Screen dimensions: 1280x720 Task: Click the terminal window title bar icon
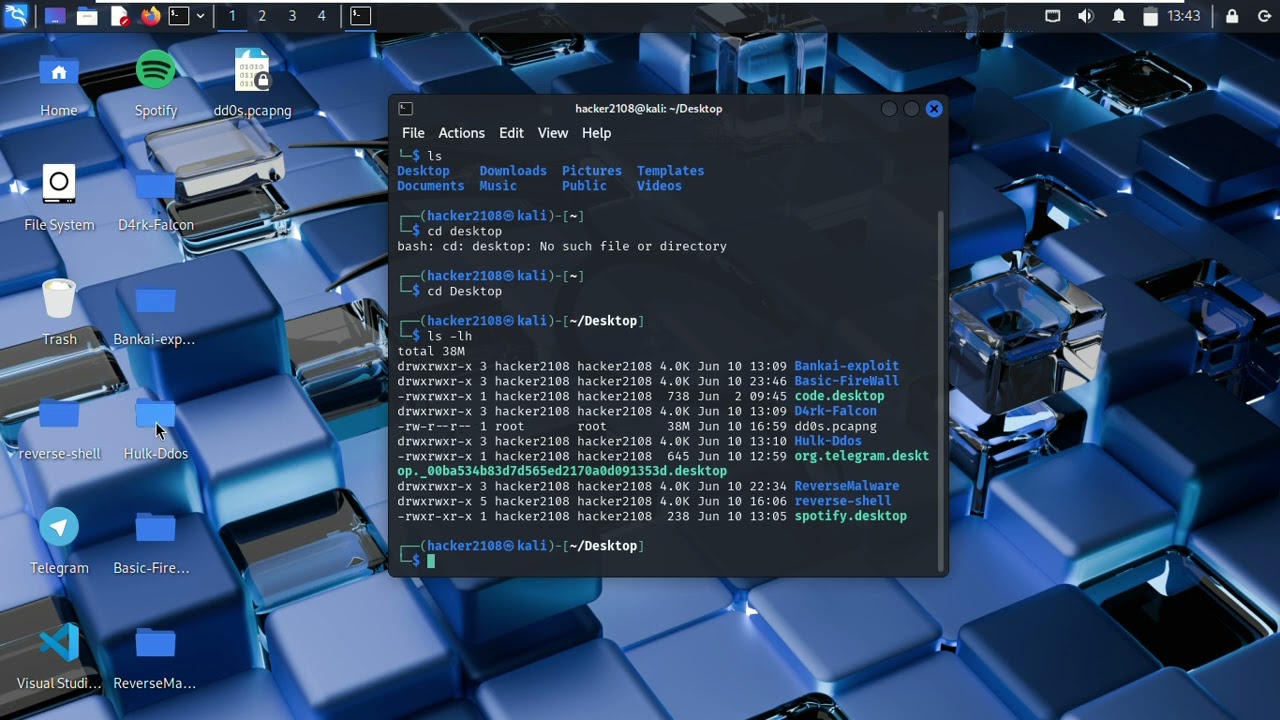click(405, 109)
